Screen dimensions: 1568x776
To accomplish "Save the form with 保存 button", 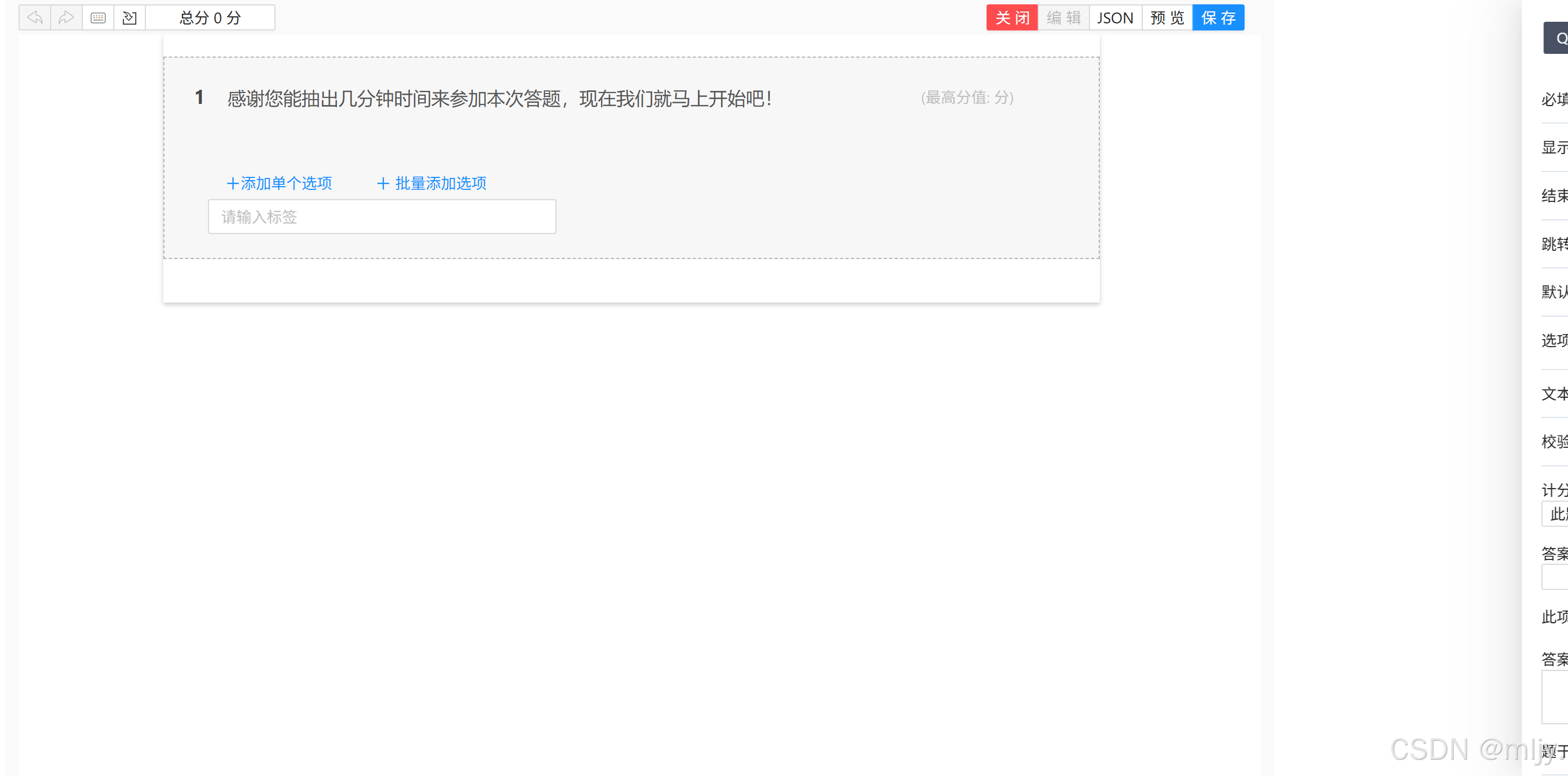I will 1218,17.
